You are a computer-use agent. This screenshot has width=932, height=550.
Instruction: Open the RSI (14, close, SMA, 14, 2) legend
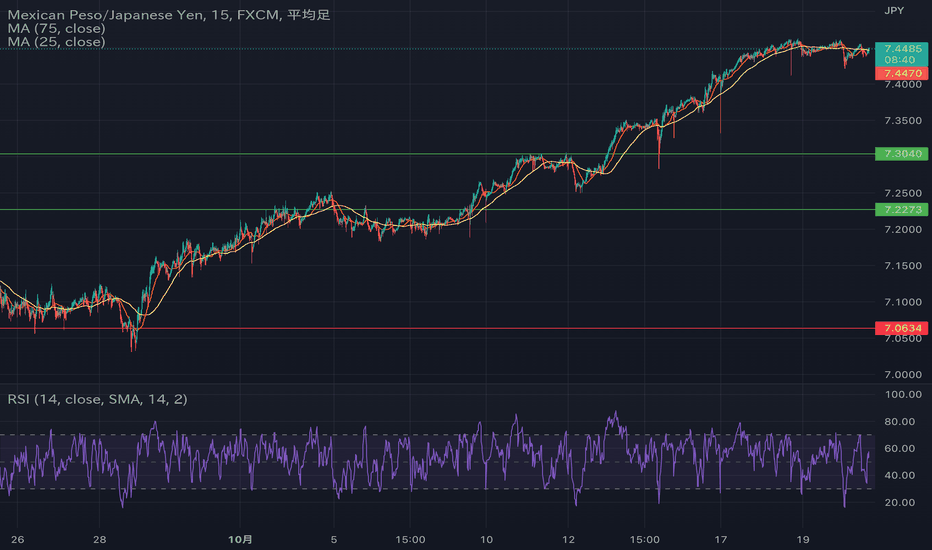click(x=97, y=399)
